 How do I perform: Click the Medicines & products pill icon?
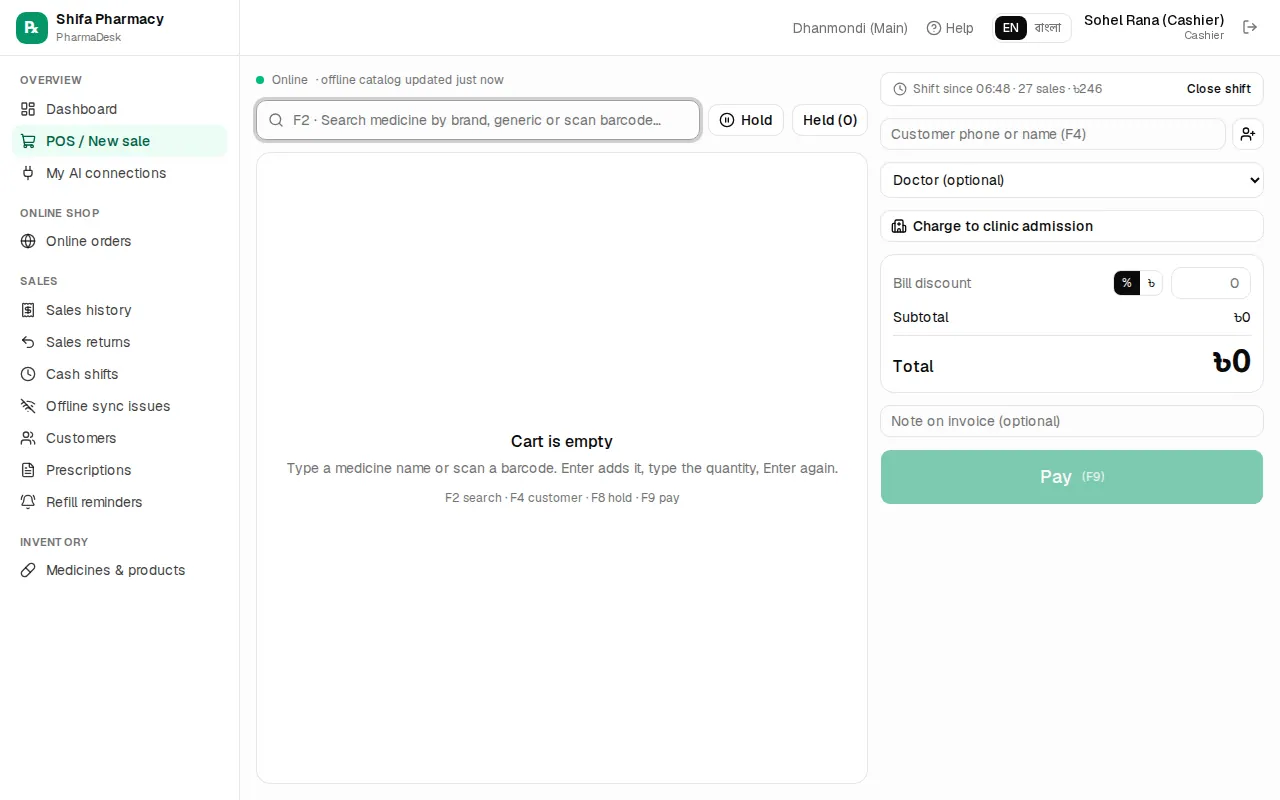point(28,570)
